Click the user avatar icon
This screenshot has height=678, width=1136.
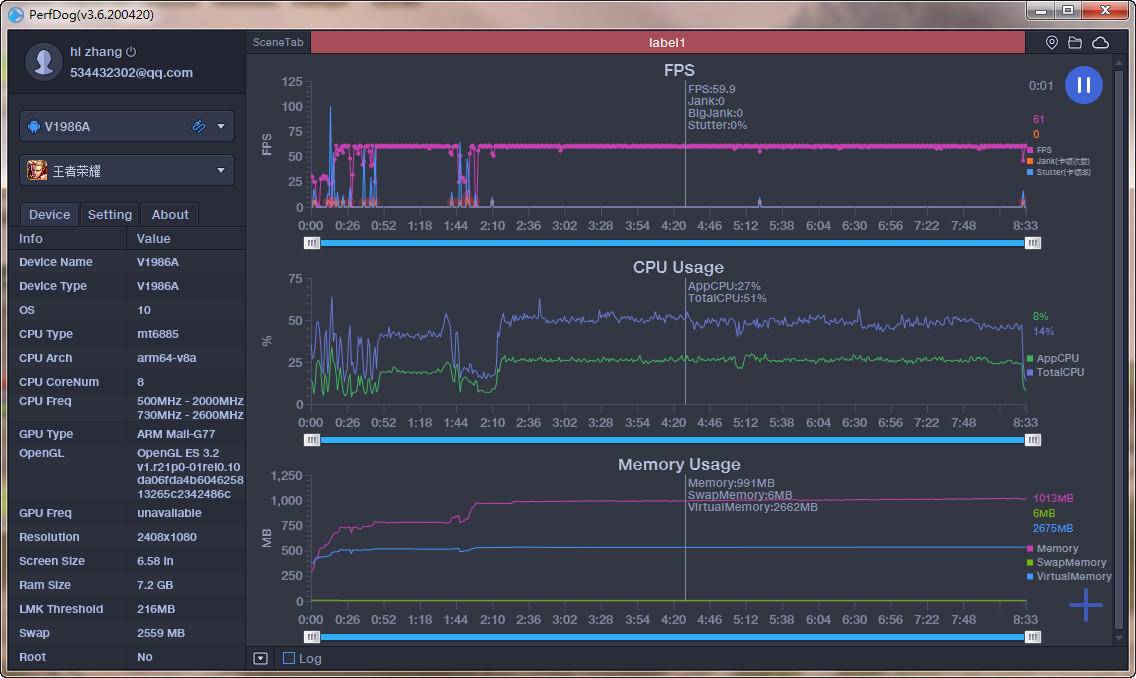(x=43, y=62)
